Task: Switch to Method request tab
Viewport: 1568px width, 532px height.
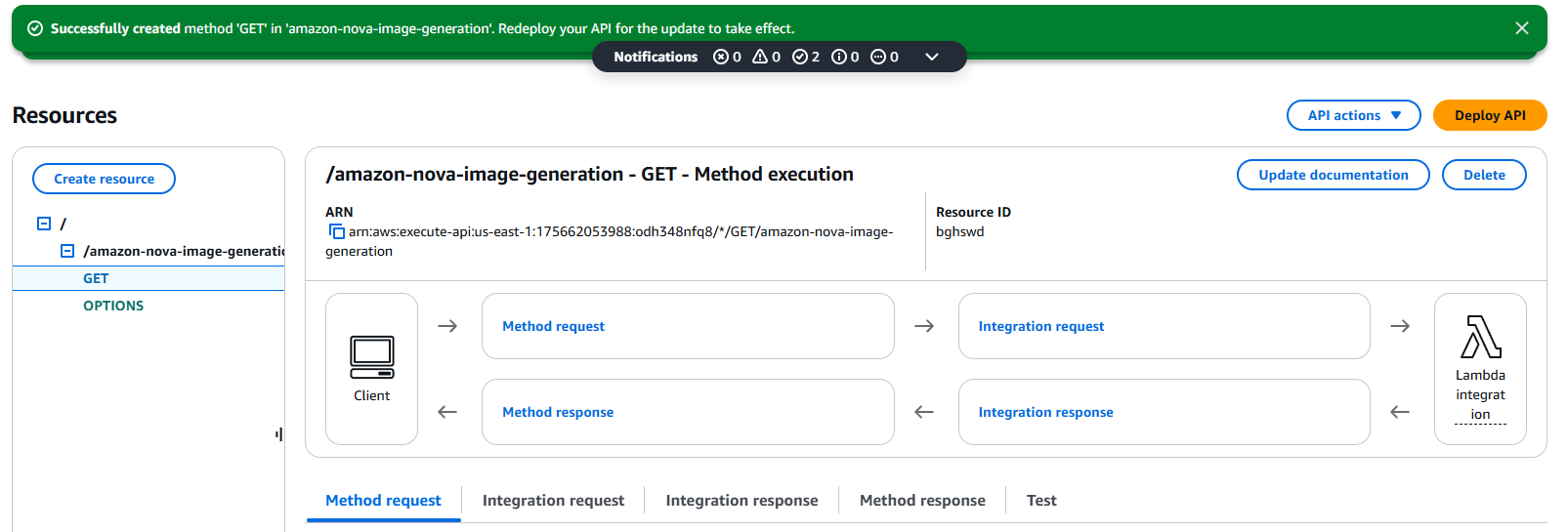Action: tap(383, 500)
